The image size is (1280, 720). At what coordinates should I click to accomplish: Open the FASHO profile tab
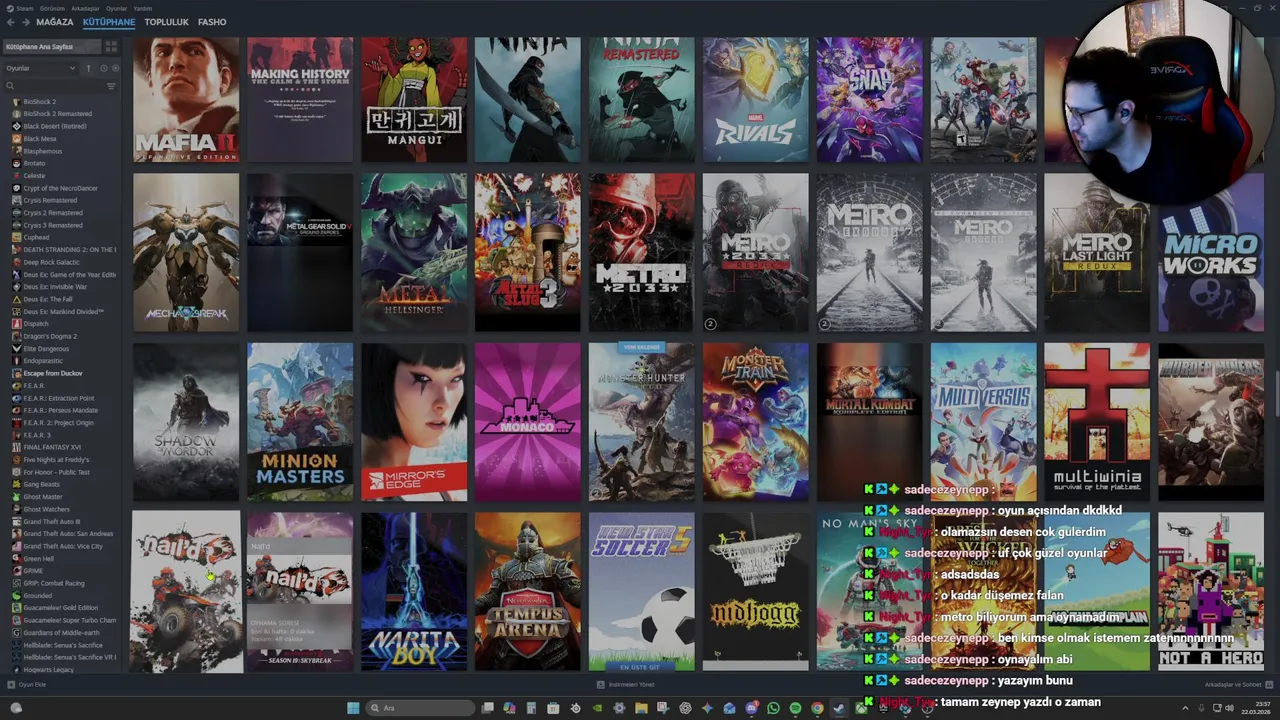pyautogui.click(x=212, y=22)
